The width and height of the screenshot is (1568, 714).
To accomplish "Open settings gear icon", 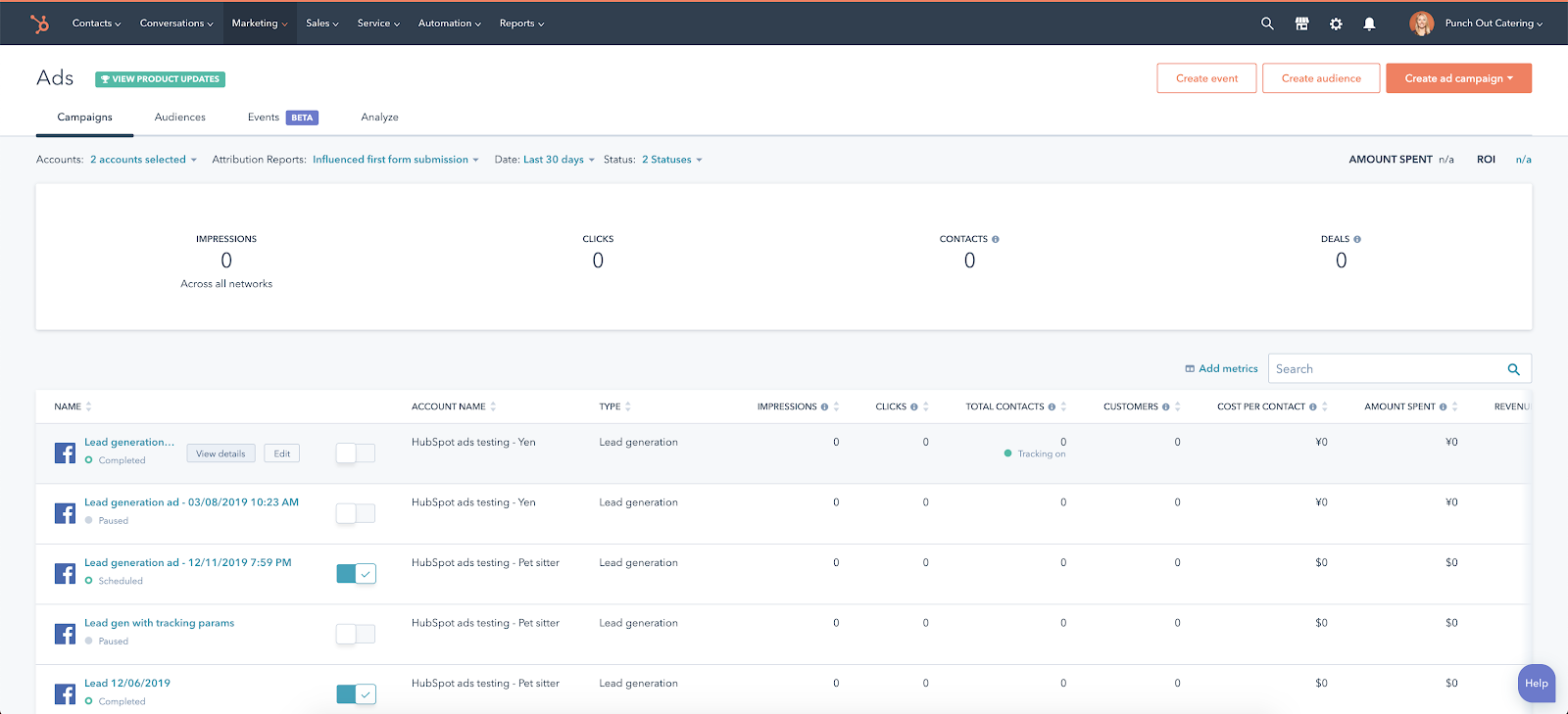I will 1336,24.
